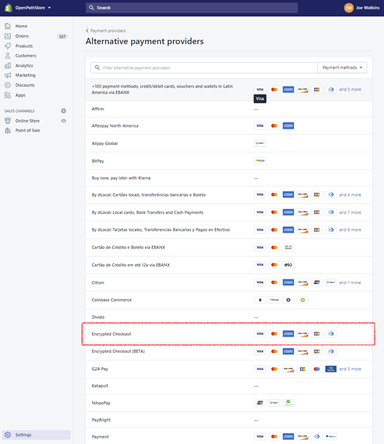Viewport: 384px width, 444px height.
Task: Click the Discounts sidebar icon
Action: coord(8,85)
